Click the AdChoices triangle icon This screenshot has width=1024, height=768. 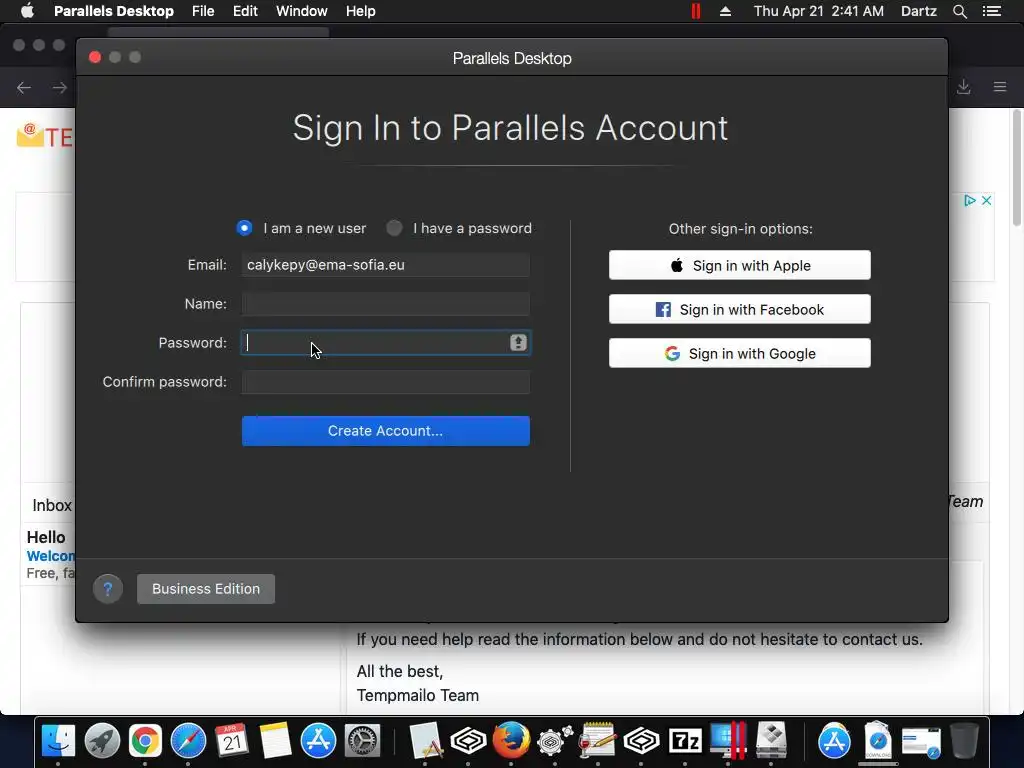tap(970, 200)
